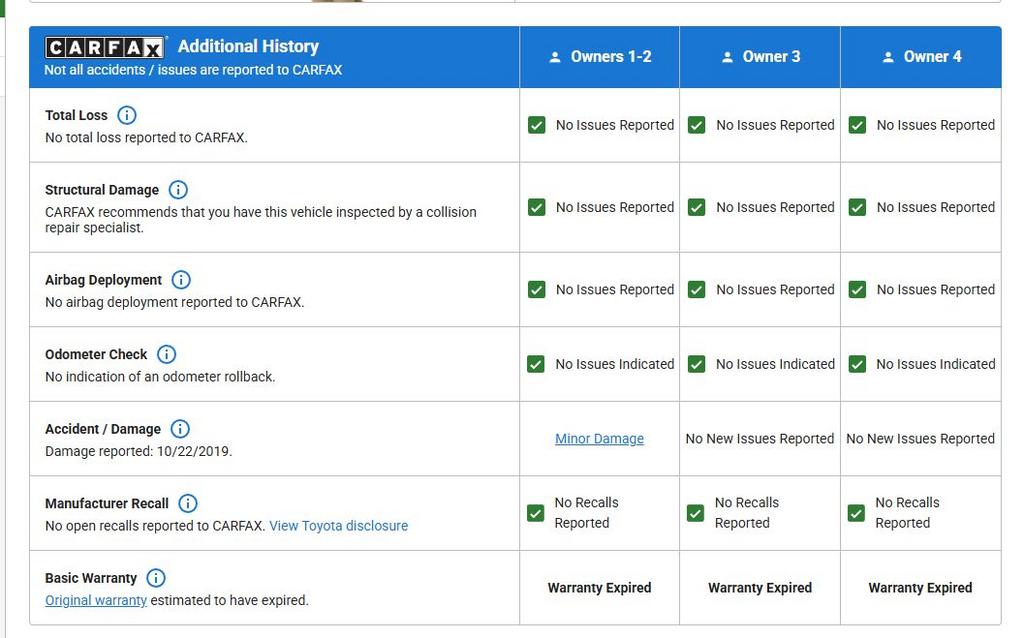The width and height of the screenshot is (1024, 638).
Task: Click Structural Damage checkmark under Owner 3
Action: tap(697, 207)
